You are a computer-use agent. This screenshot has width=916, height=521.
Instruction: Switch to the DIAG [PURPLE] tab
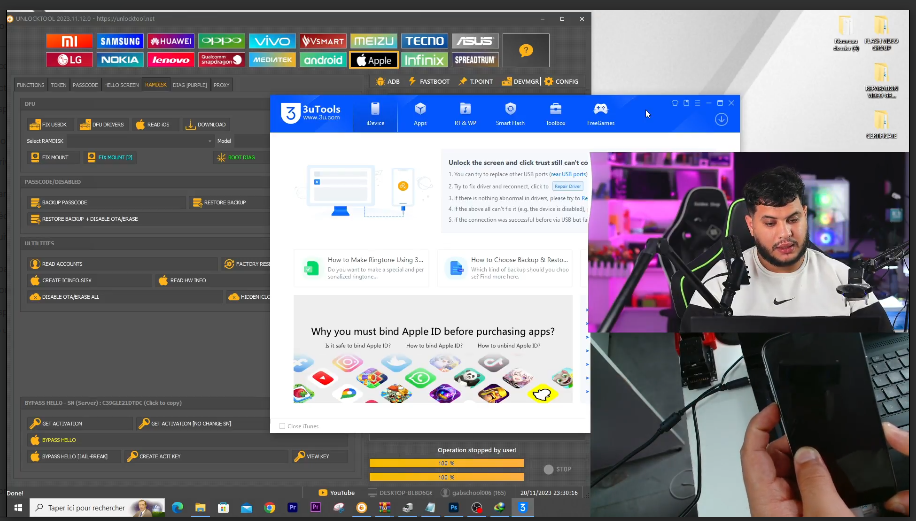tap(190, 85)
